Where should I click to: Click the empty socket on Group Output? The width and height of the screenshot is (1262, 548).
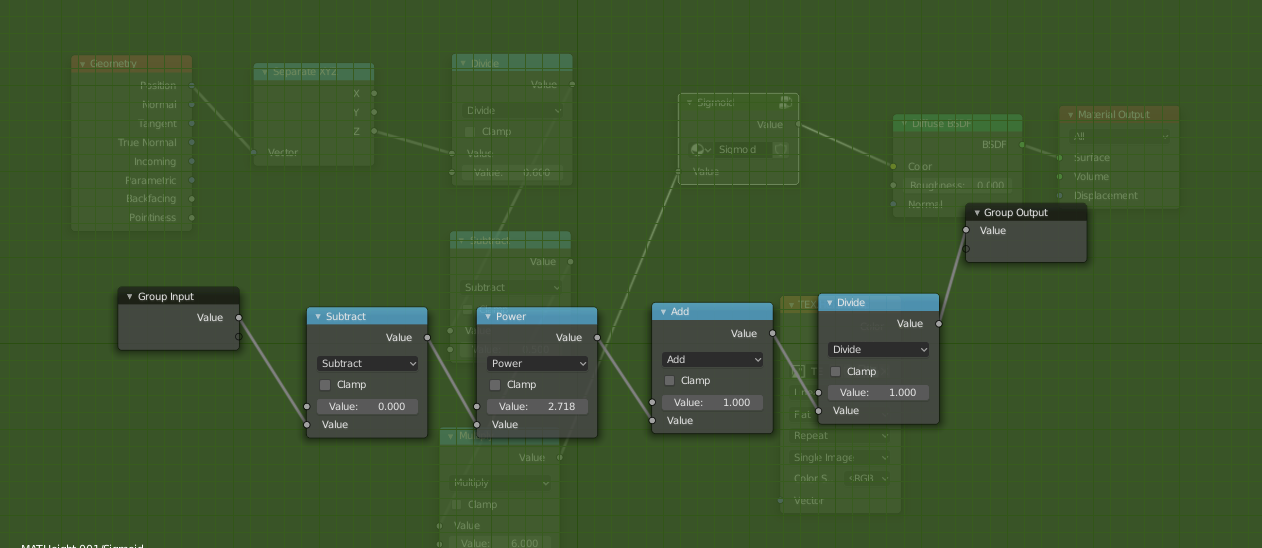point(966,249)
